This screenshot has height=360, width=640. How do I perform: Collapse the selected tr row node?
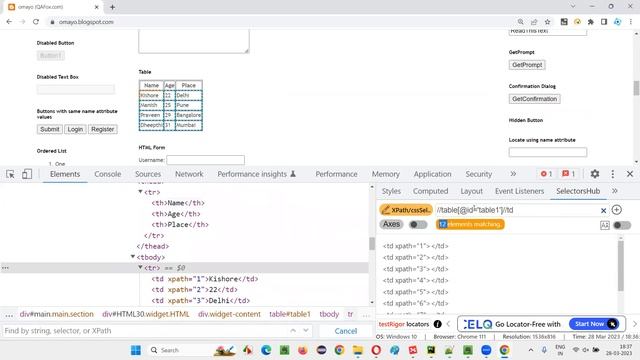(x=140, y=267)
